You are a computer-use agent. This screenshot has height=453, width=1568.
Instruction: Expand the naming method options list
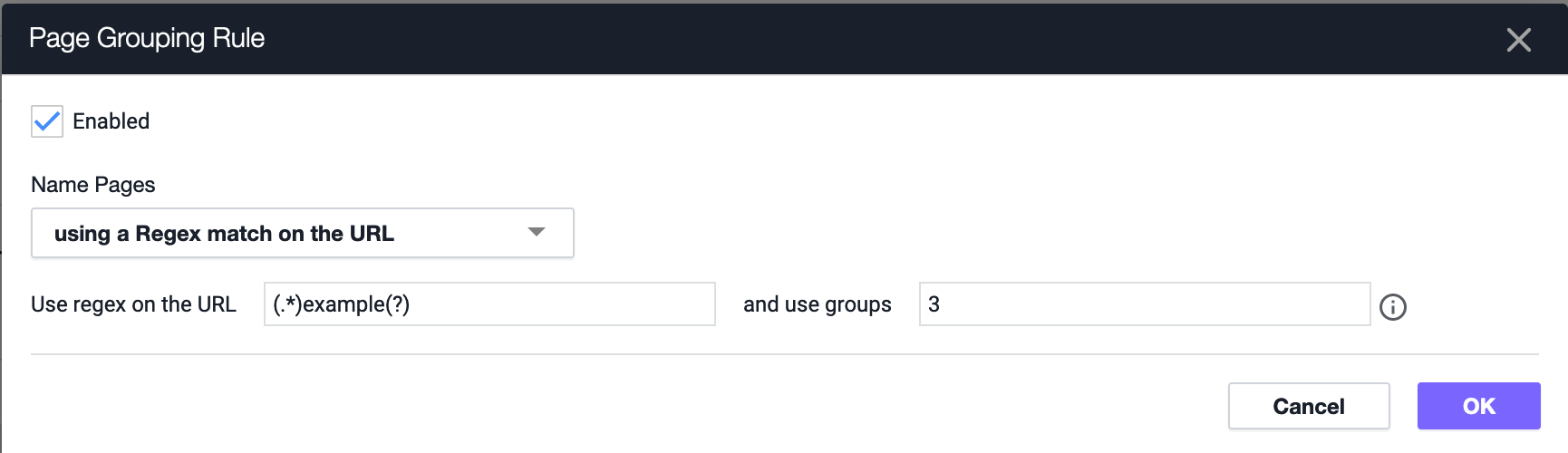click(303, 233)
